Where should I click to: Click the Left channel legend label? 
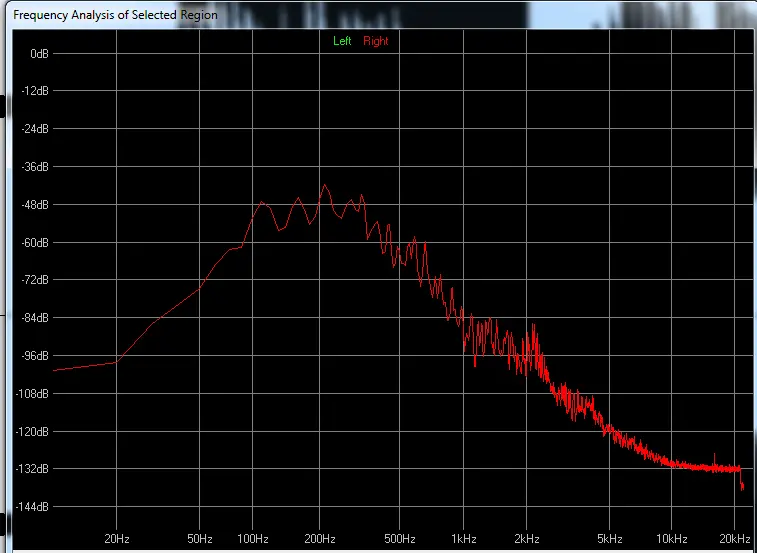[x=342, y=42]
